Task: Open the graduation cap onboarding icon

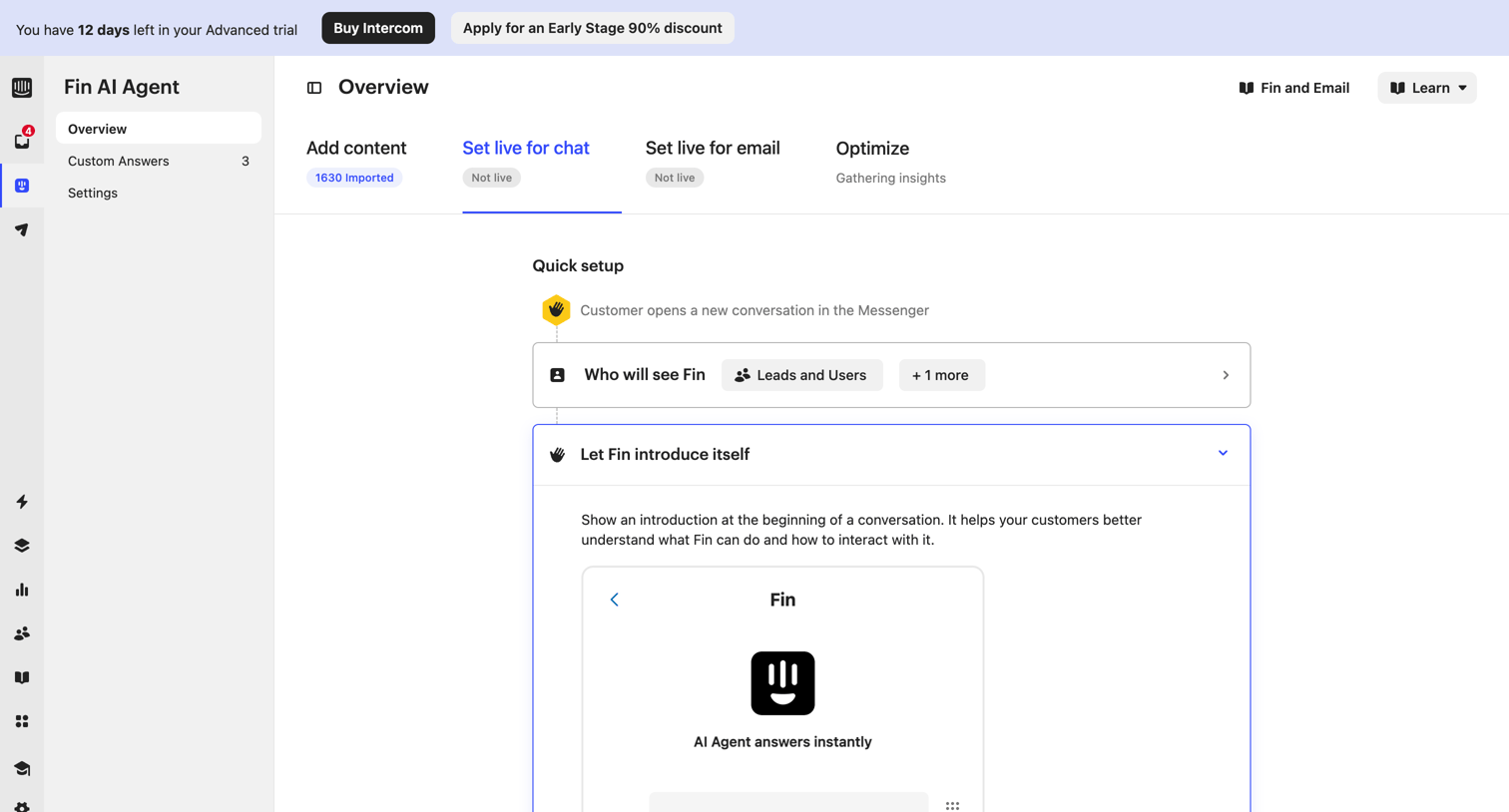Action: [22, 768]
